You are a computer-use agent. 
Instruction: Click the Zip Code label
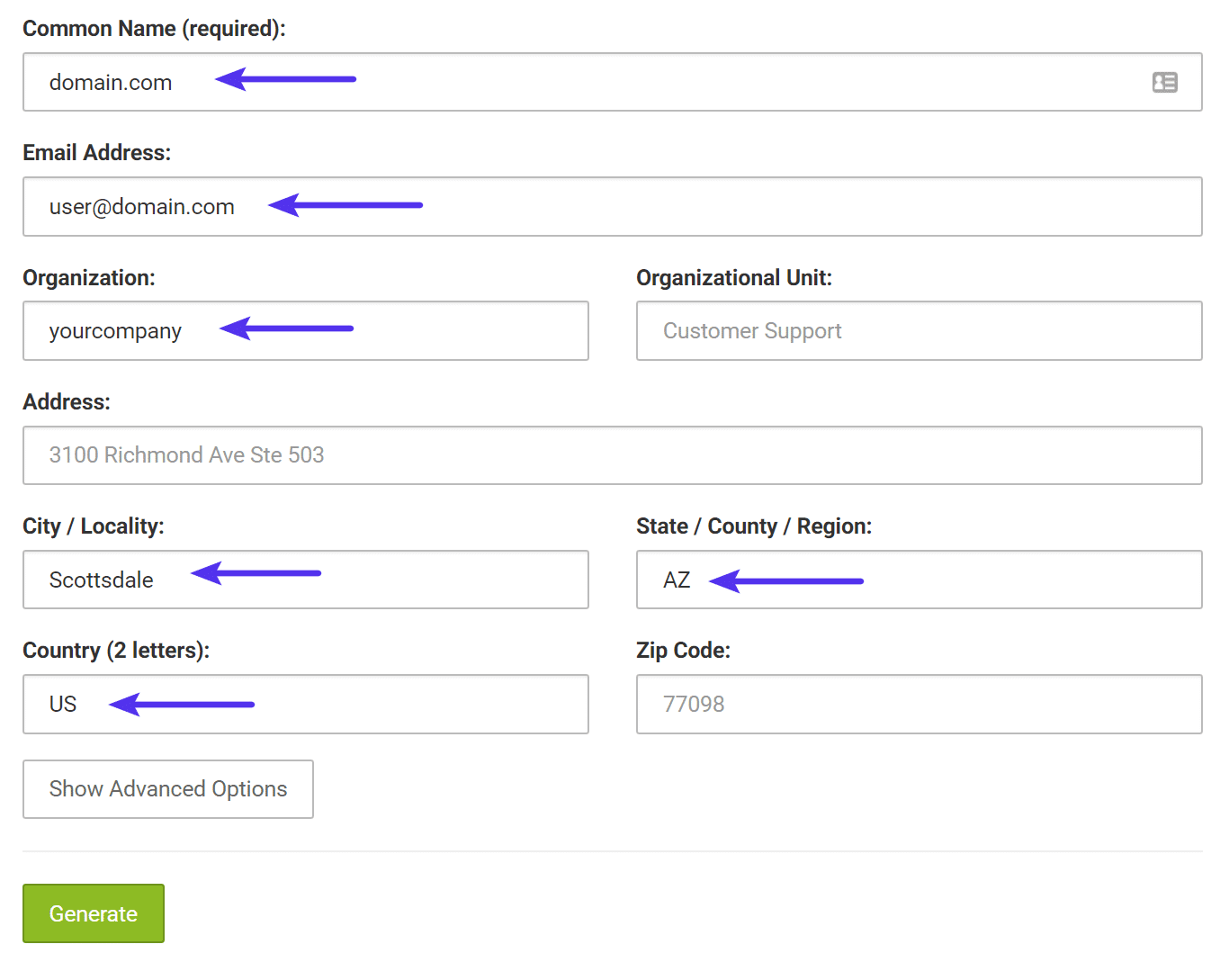(683, 650)
